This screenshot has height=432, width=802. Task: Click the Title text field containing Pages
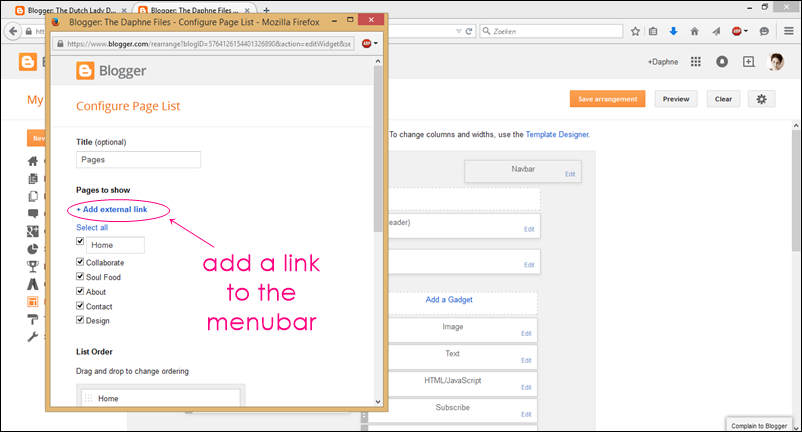(x=139, y=160)
